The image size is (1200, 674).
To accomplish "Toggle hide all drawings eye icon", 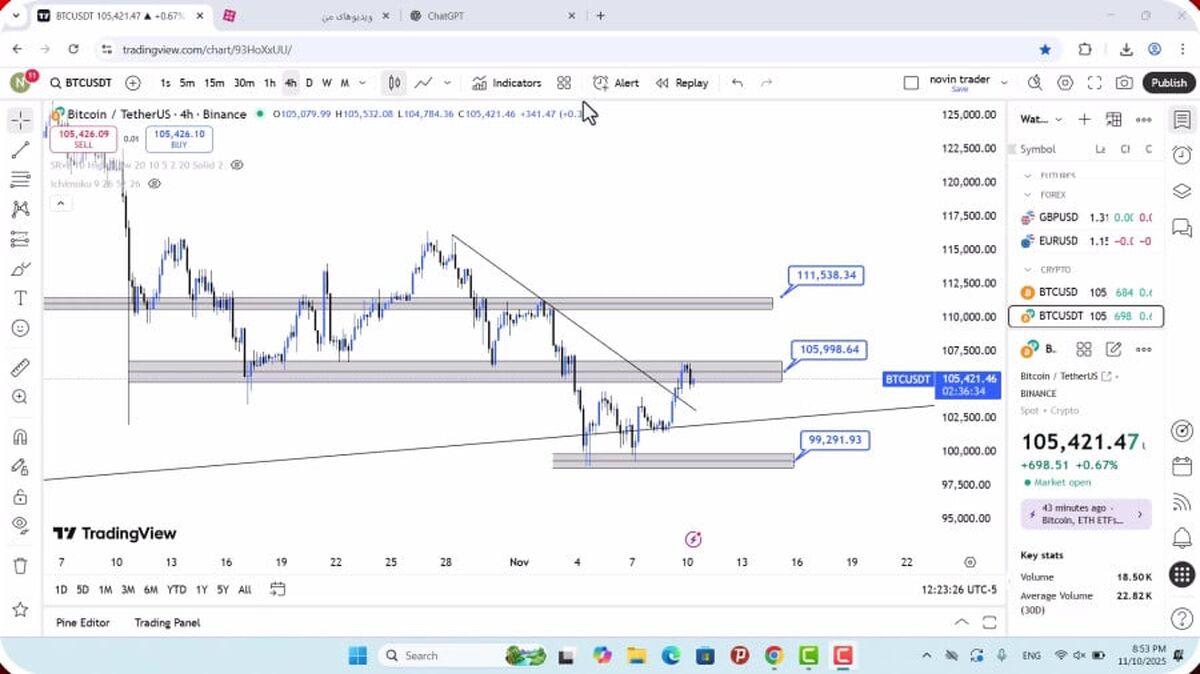I will 20,525.
